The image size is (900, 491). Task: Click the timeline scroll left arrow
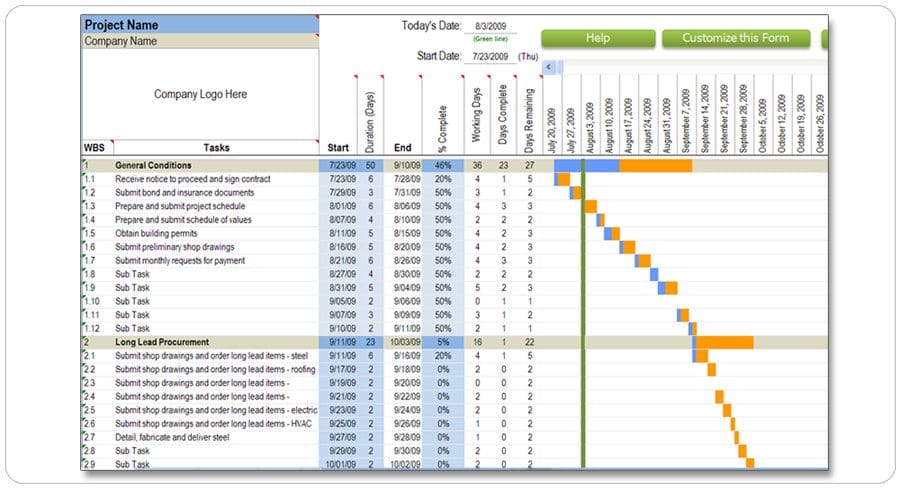pos(549,67)
